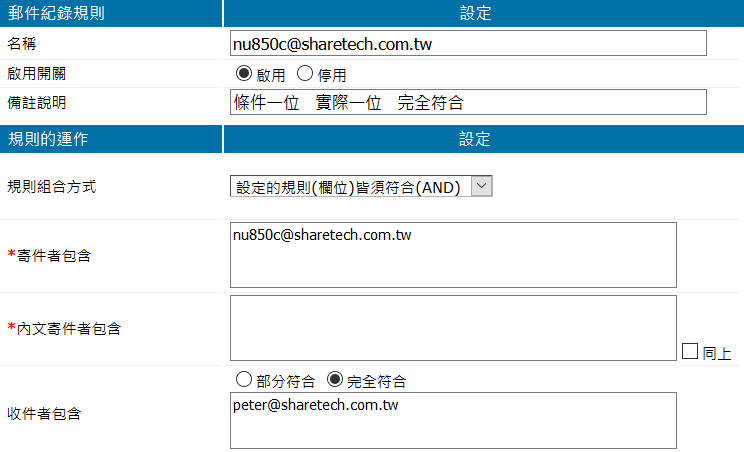Choose the 完全符合 radio option
Image resolution: width=744 pixels, height=452 pixels.
click(x=336, y=380)
